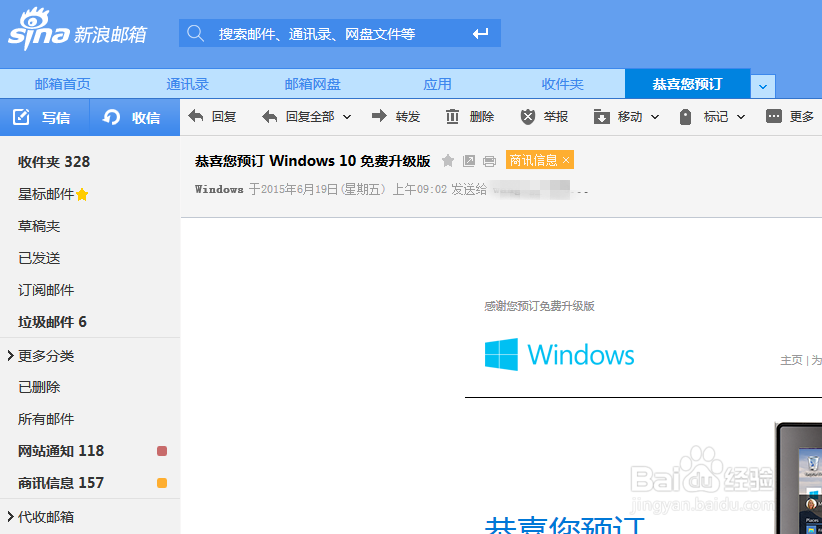Click the orange swatch beside 商讯信息

(x=162, y=483)
